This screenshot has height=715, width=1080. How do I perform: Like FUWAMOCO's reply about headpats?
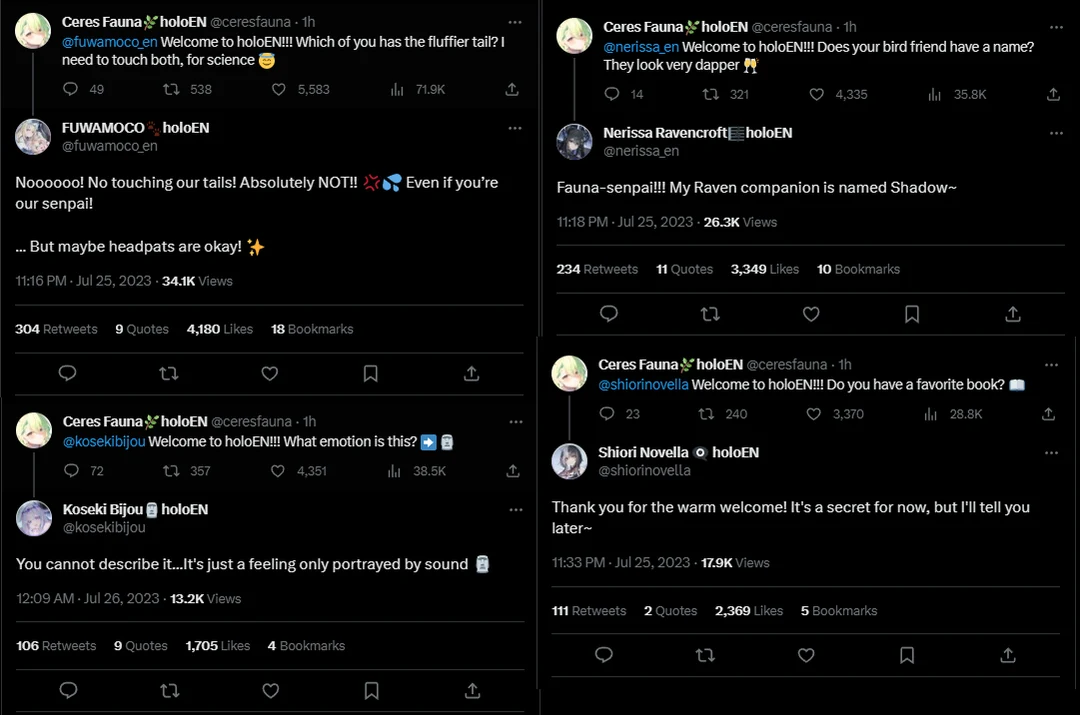[x=269, y=373]
